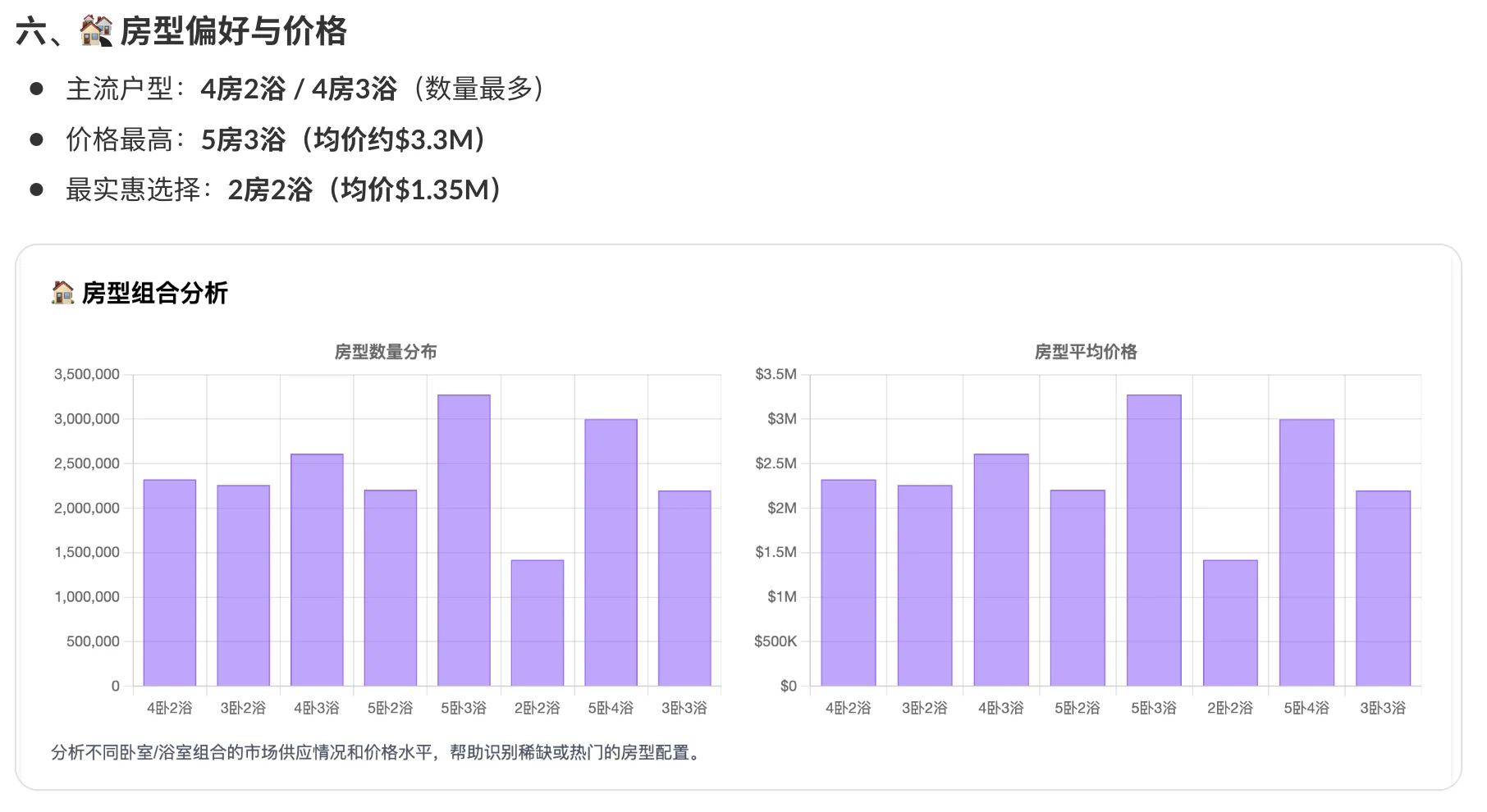This screenshot has height=812, width=1487.
Task: Click the 2卧2浴 bar in 房型平均价格 chart
Action: [x=1230, y=623]
